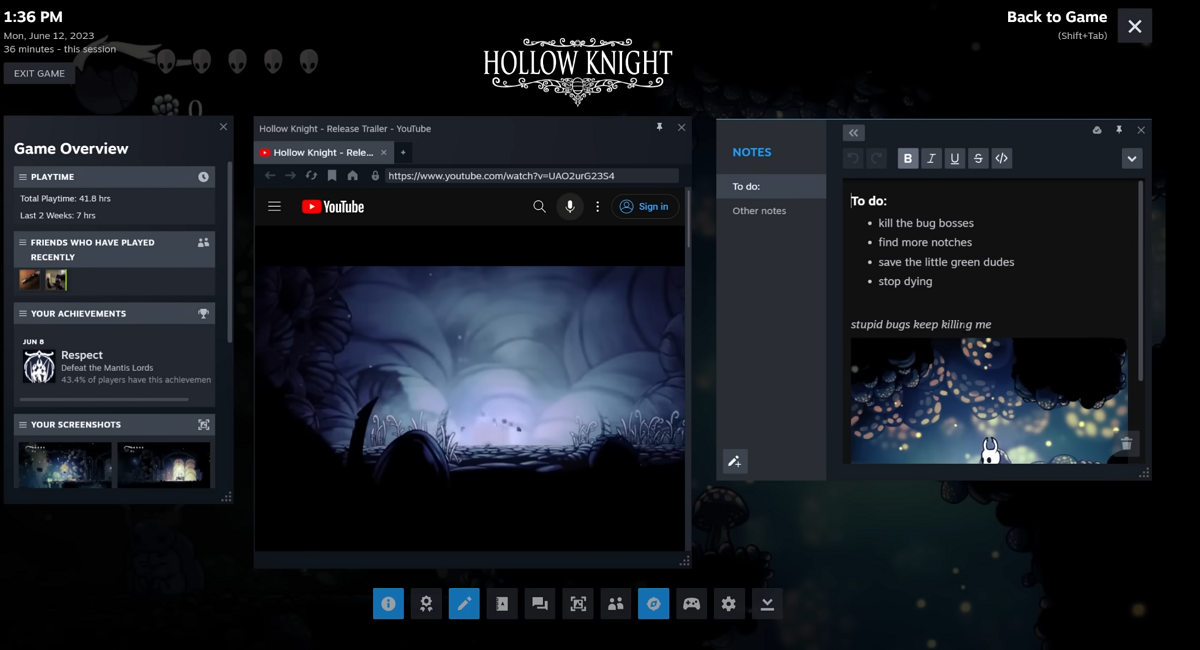Screen dimensions: 1200x650
Task: Open the achievements panel from the overlay toolbar
Action: pyautogui.click(x=426, y=603)
